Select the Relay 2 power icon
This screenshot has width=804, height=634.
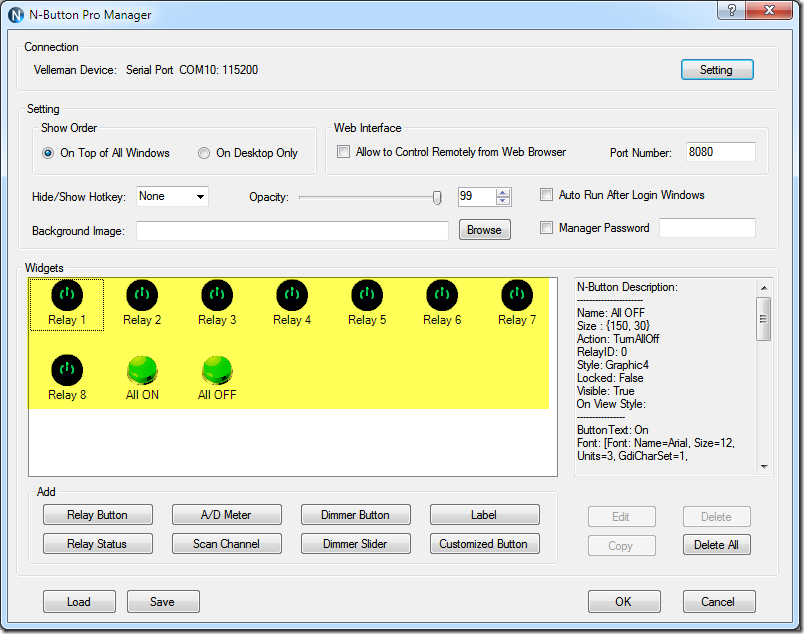coord(142,295)
